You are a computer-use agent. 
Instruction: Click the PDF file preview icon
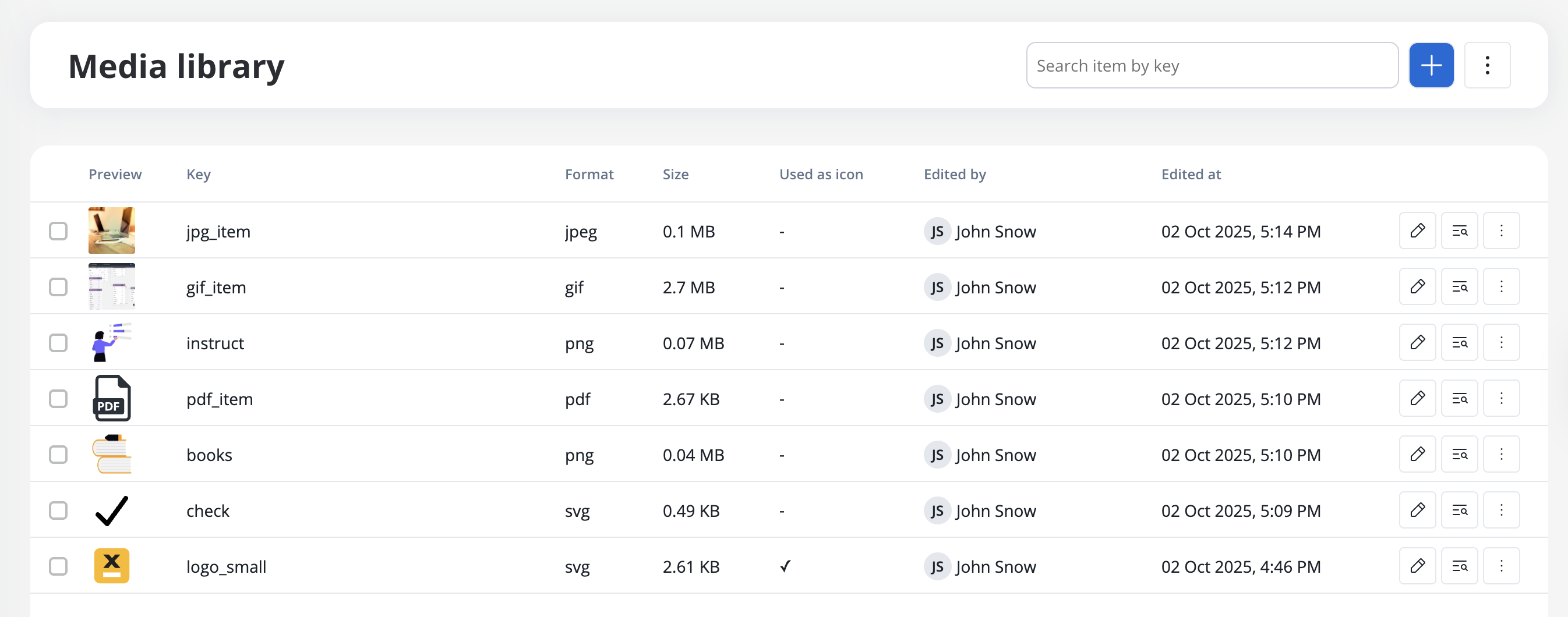[x=111, y=399]
